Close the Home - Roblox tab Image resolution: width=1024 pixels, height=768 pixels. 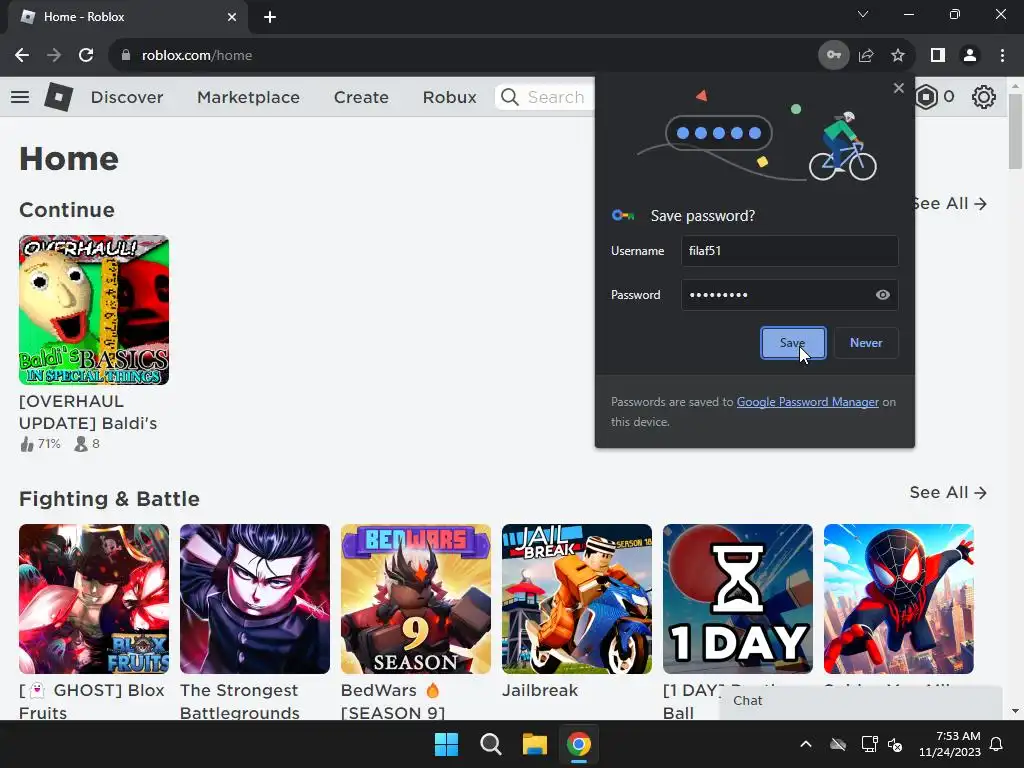[x=232, y=17]
